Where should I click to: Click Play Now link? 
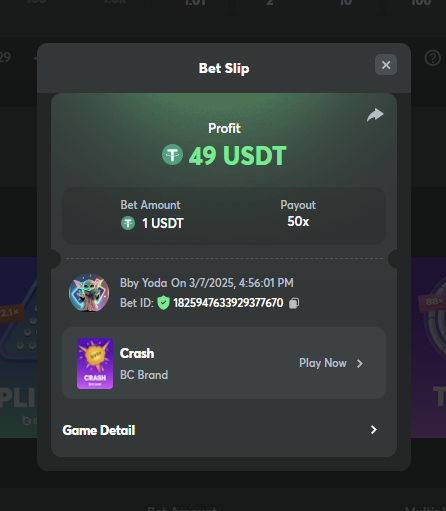(323, 363)
